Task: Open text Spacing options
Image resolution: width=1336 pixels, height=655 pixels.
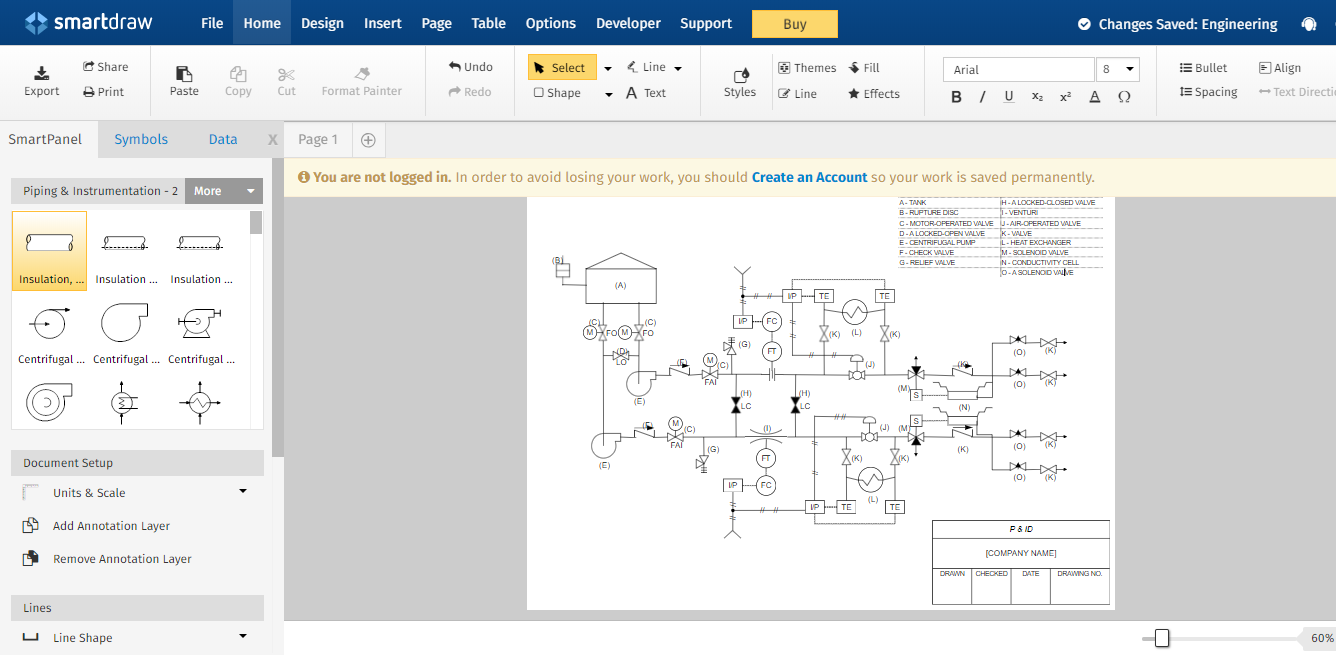Action: coord(1209,92)
